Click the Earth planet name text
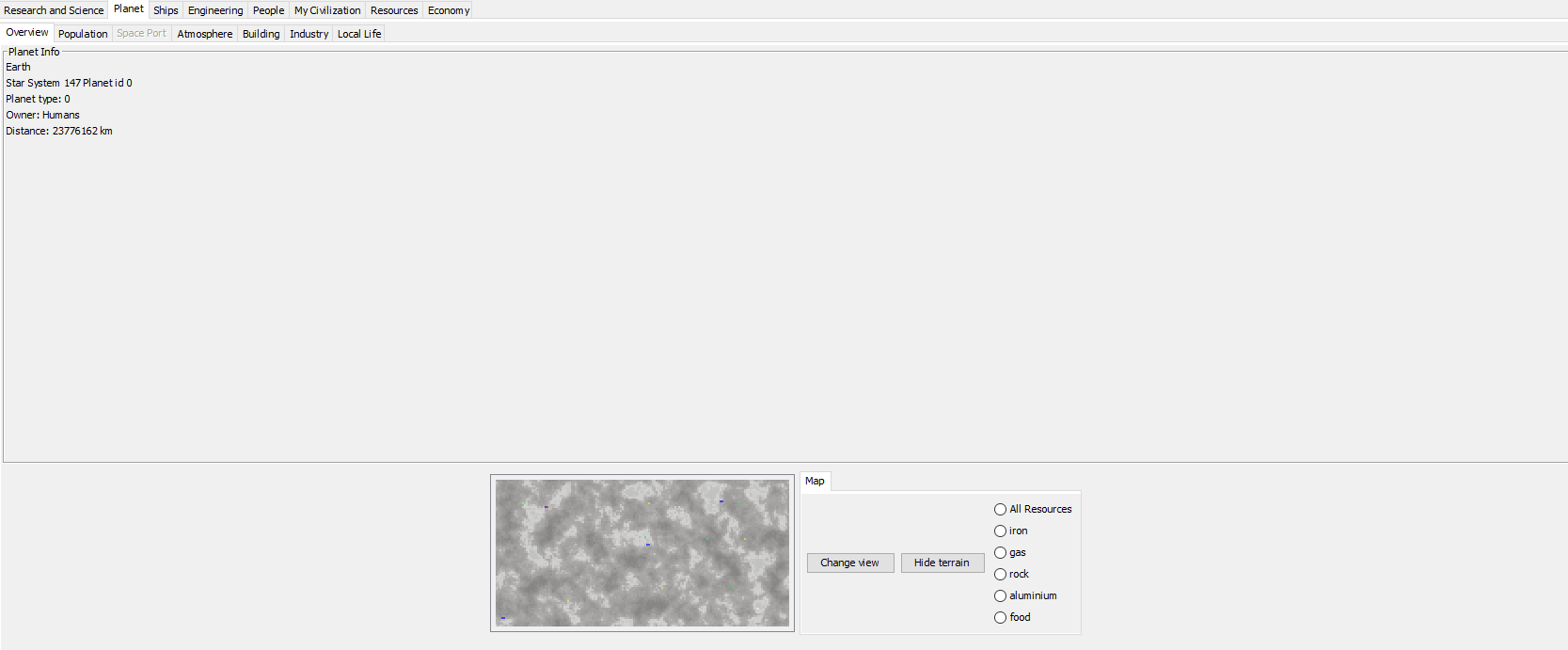This screenshot has width=1568, height=650. (18, 67)
